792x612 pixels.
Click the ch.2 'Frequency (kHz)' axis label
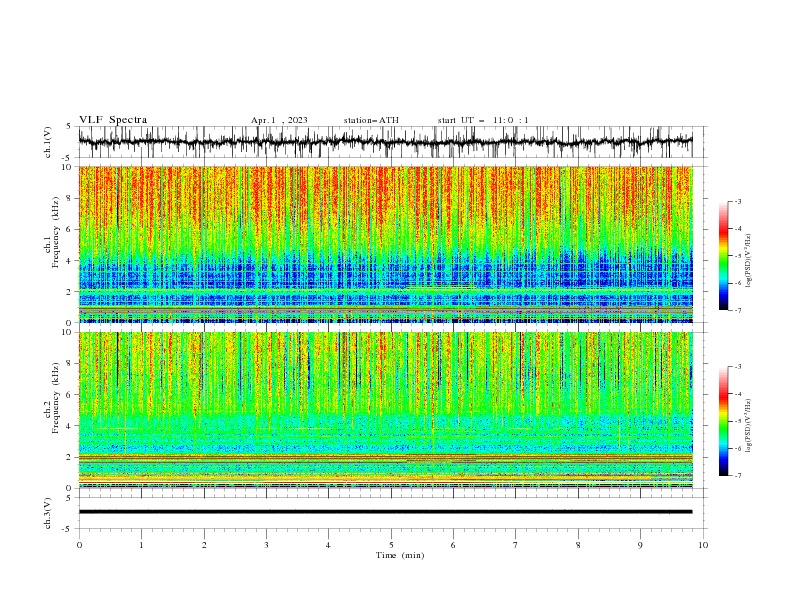point(56,398)
